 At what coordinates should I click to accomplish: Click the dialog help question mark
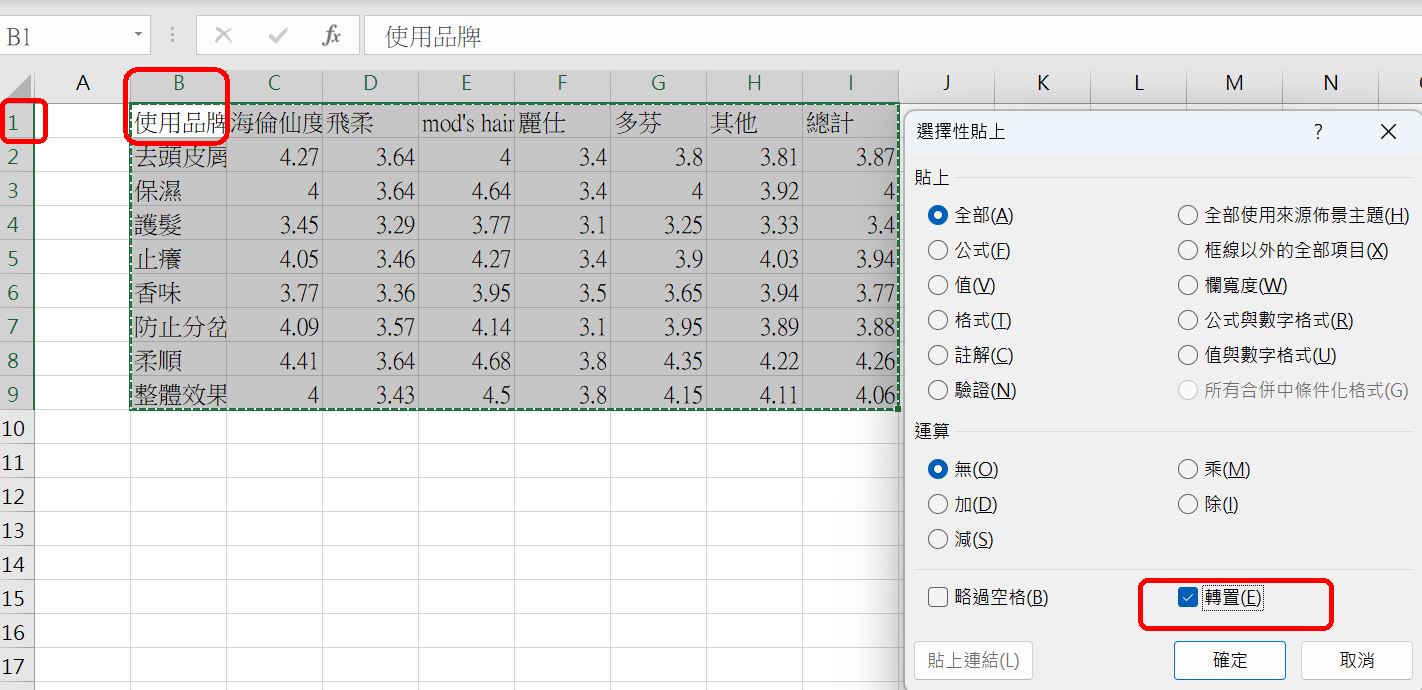(1318, 132)
